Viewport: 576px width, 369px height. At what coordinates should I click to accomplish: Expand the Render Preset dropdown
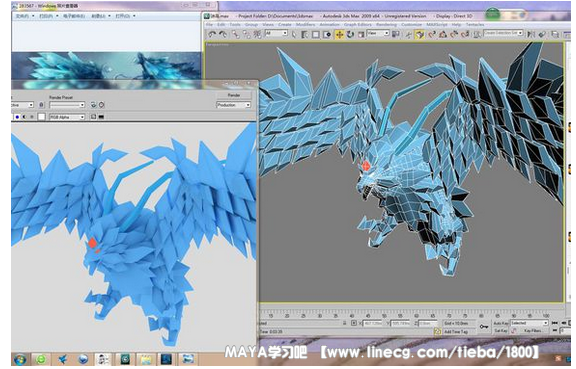(x=67, y=105)
